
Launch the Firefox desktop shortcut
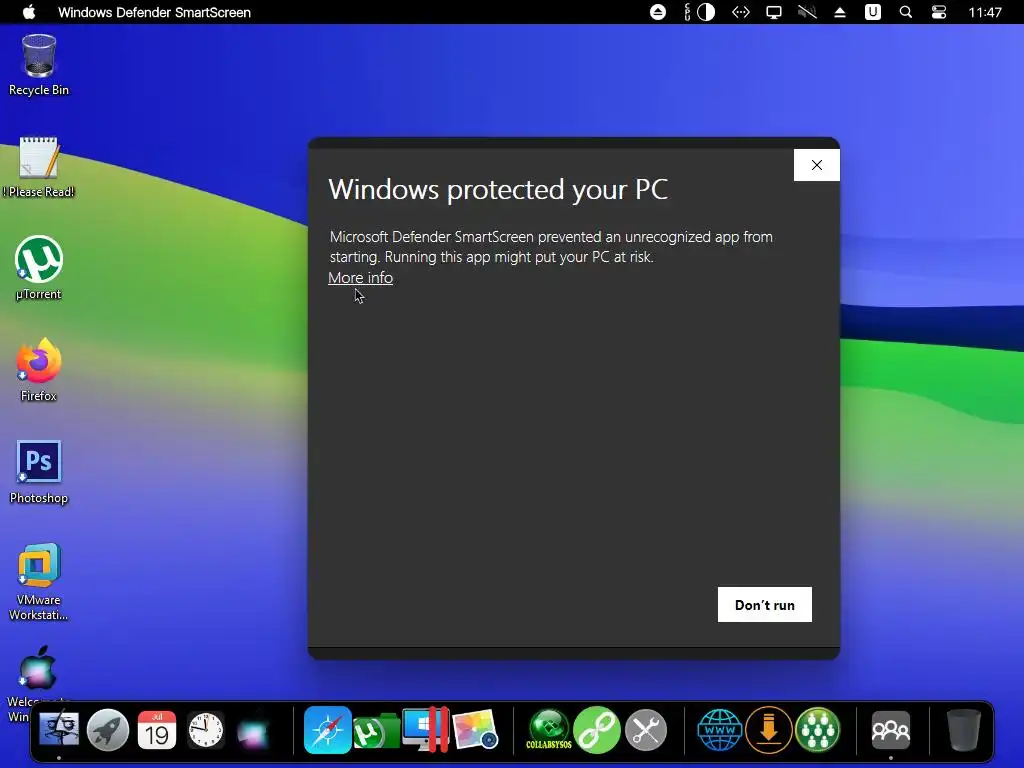click(39, 370)
